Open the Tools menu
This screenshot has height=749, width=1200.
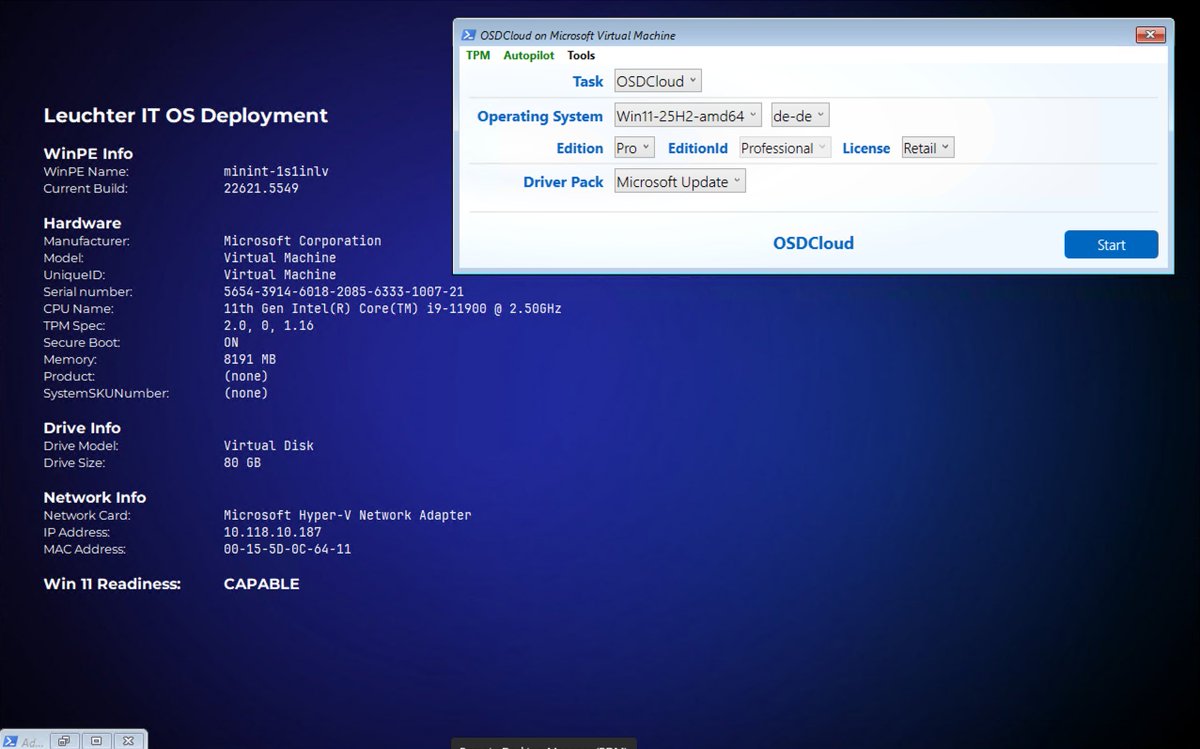tap(581, 55)
